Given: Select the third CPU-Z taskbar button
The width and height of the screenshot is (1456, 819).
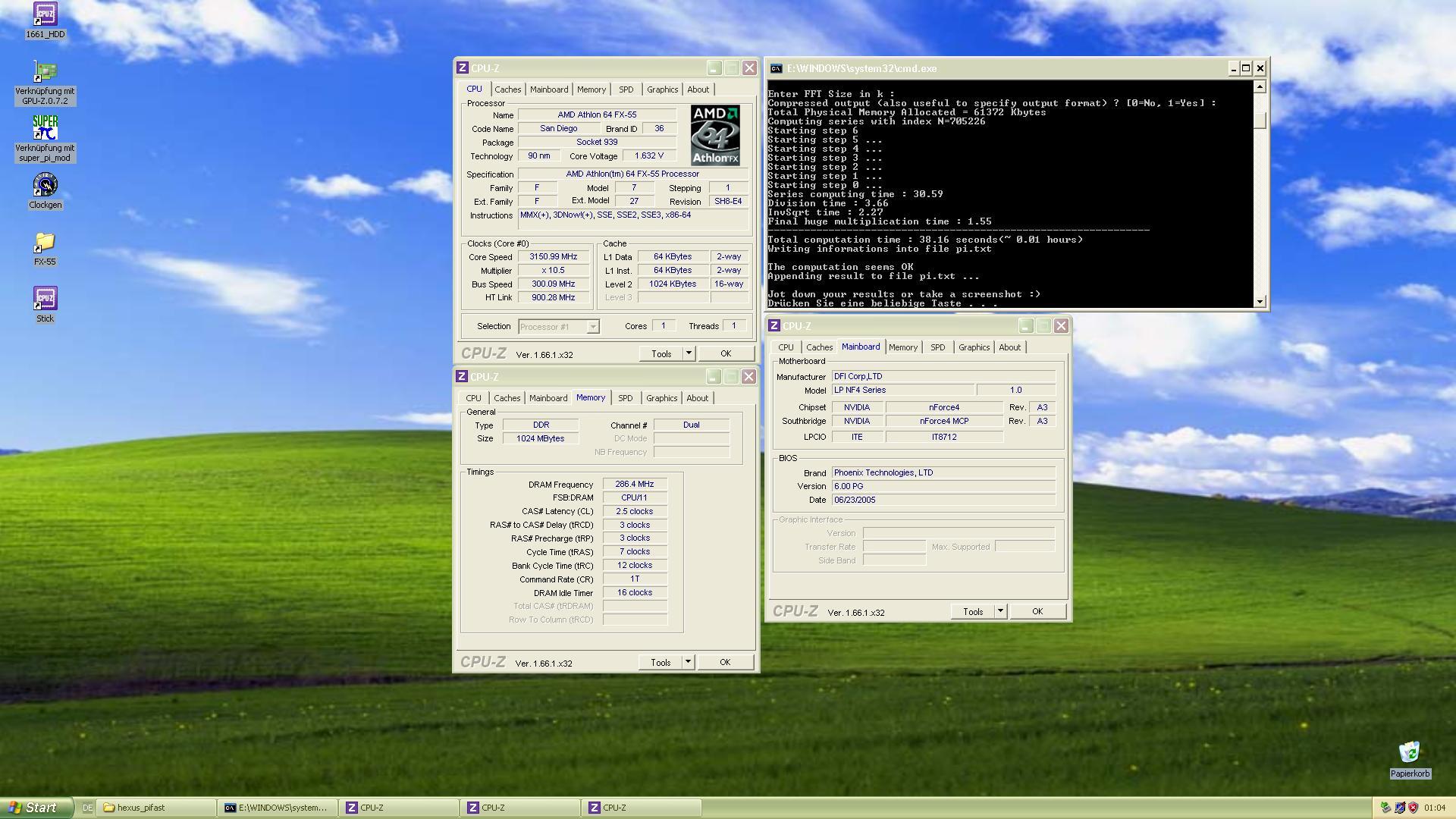Looking at the screenshot, I should pos(642,808).
